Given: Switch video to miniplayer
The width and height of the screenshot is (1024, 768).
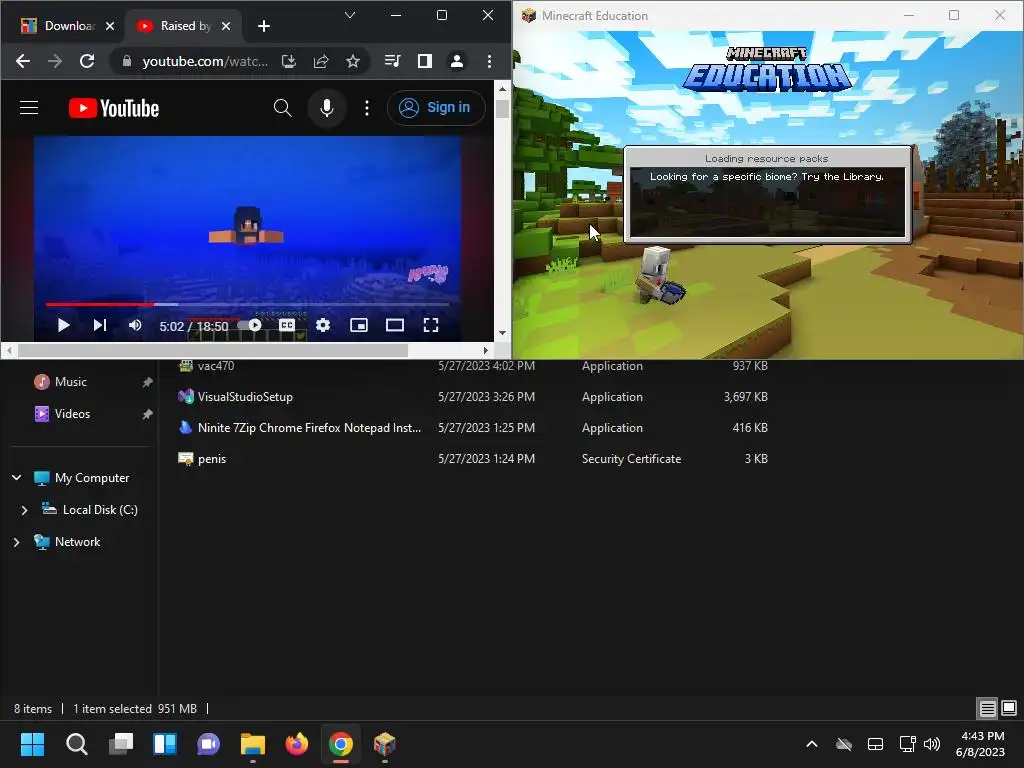Looking at the screenshot, I should coord(359,325).
